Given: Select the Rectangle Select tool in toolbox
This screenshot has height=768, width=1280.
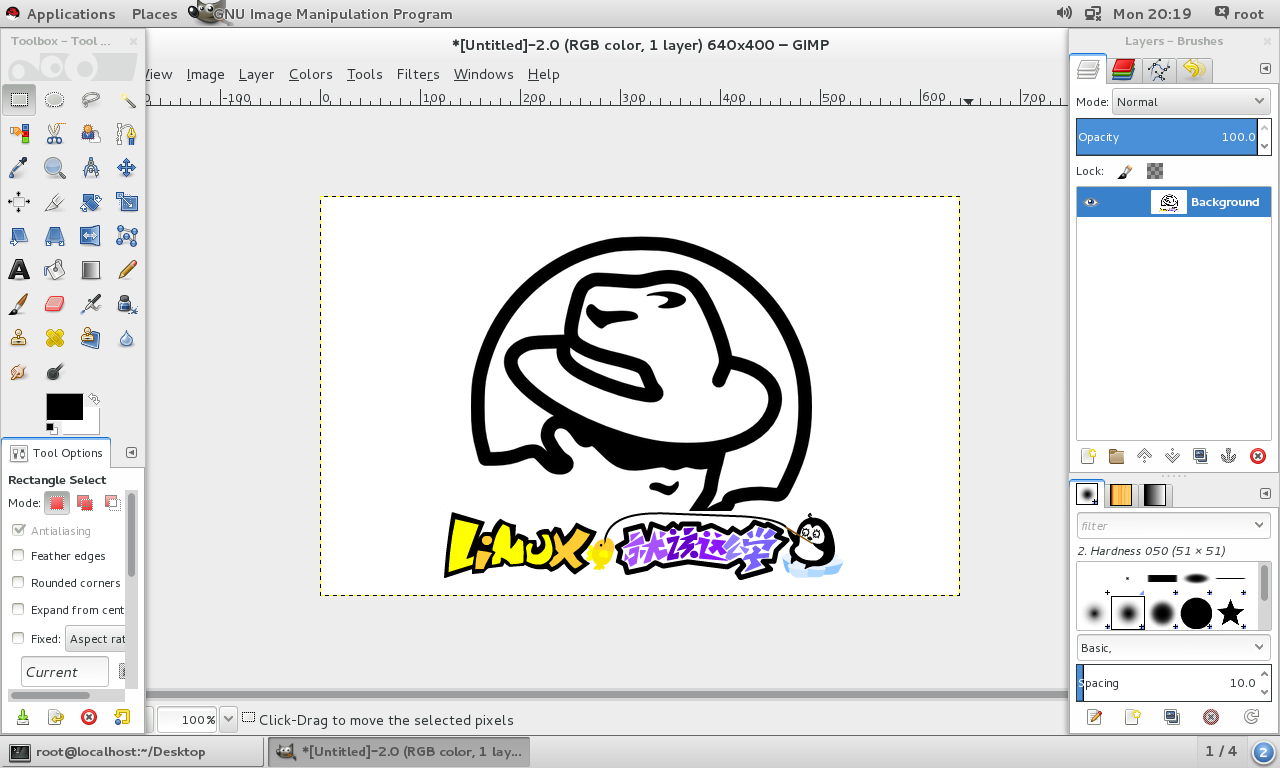Looking at the screenshot, I should click(19, 99).
